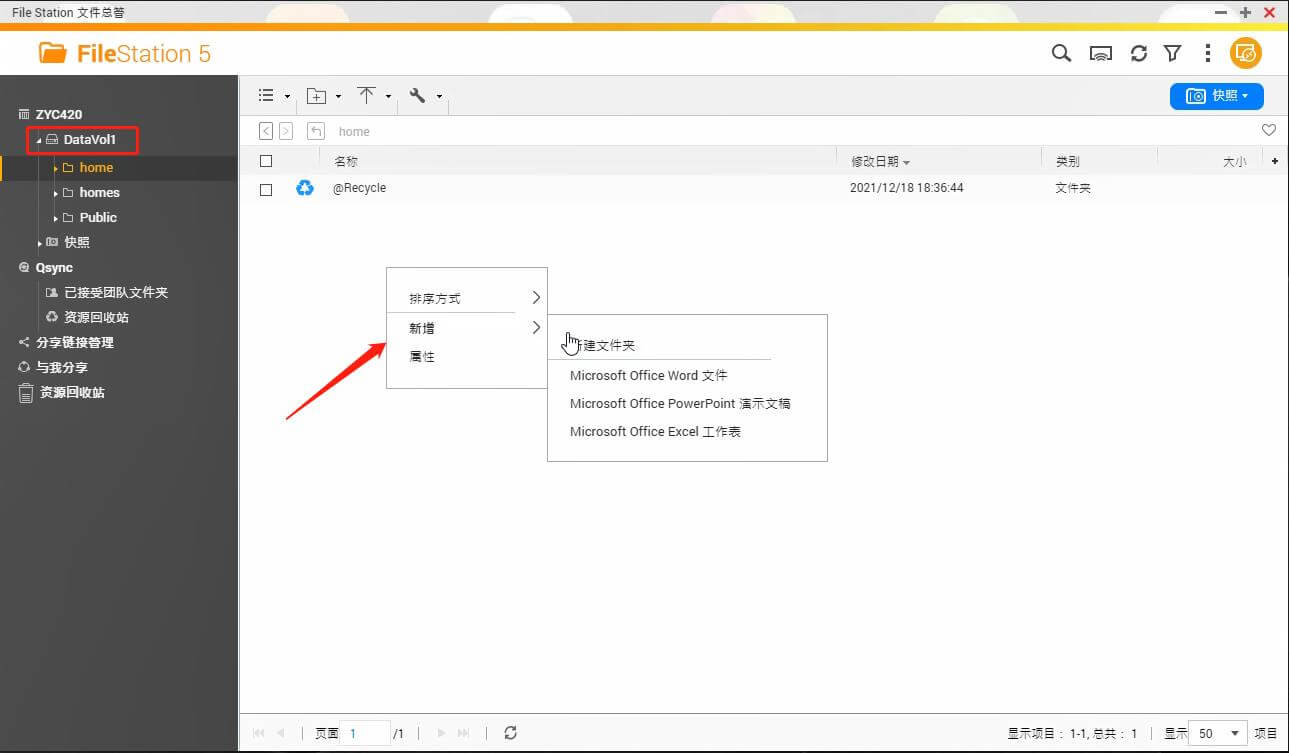
Task: Open the smart filter funnel icon
Action: (1173, 54)
